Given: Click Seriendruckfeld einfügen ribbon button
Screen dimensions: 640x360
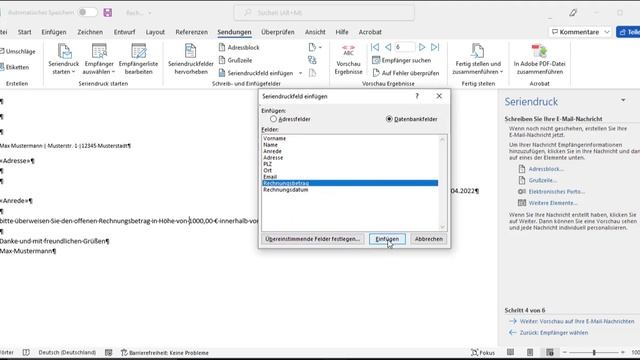Looking at the screenshot, I should click(256, 73).
